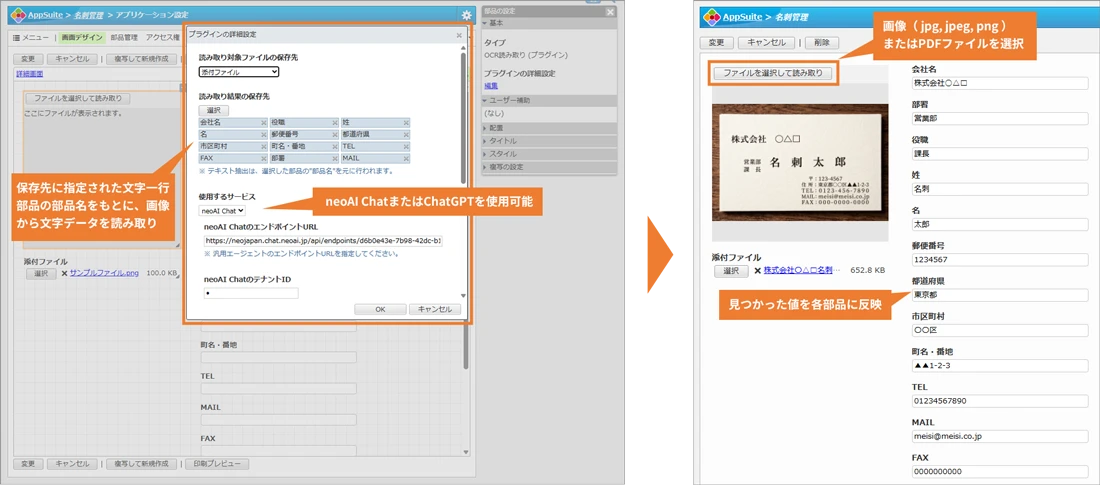This screenshot has width=1100, height=485.
Task: Remove the 会社名 tag with its X
Action: pyautogui.click(x=264, y=123)
